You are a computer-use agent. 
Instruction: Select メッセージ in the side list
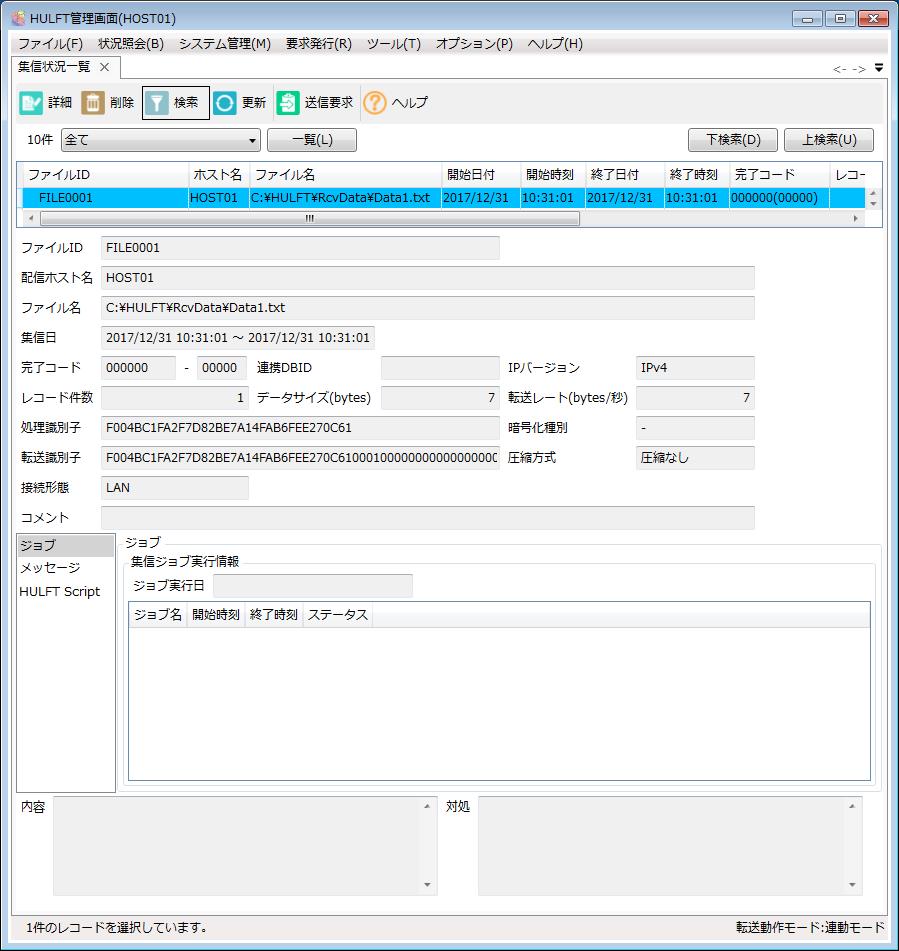(66, 568)
